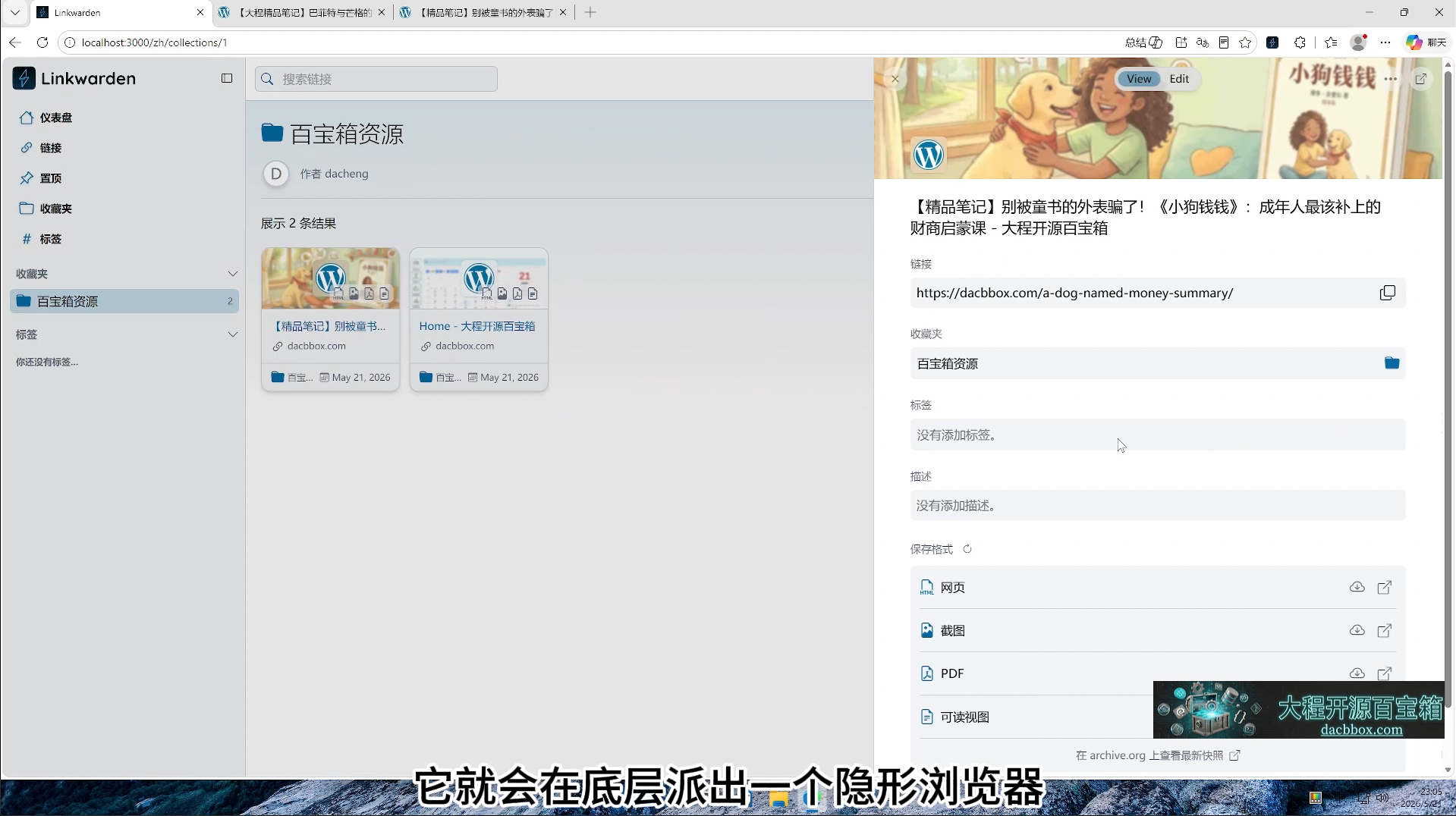Viewport: 1456px width, 816px height.
Task: Open the Home - 大程开源百宝箱 card thumbnail
Action: [x=479, y=278]
